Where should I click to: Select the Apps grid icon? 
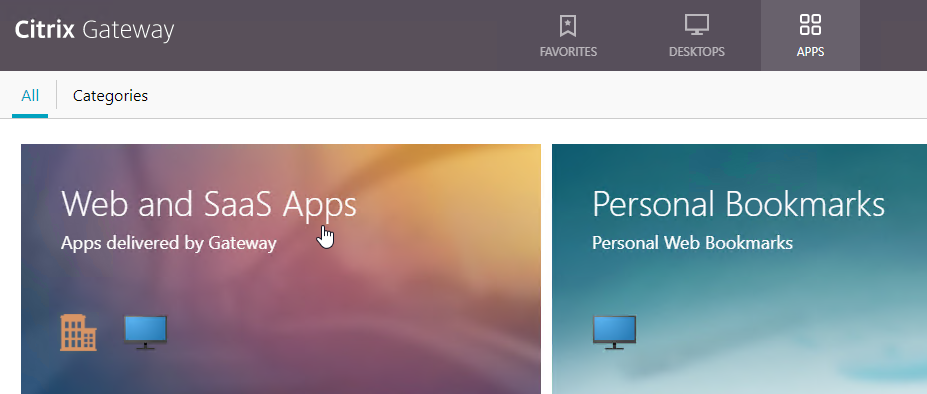point(810,25)
